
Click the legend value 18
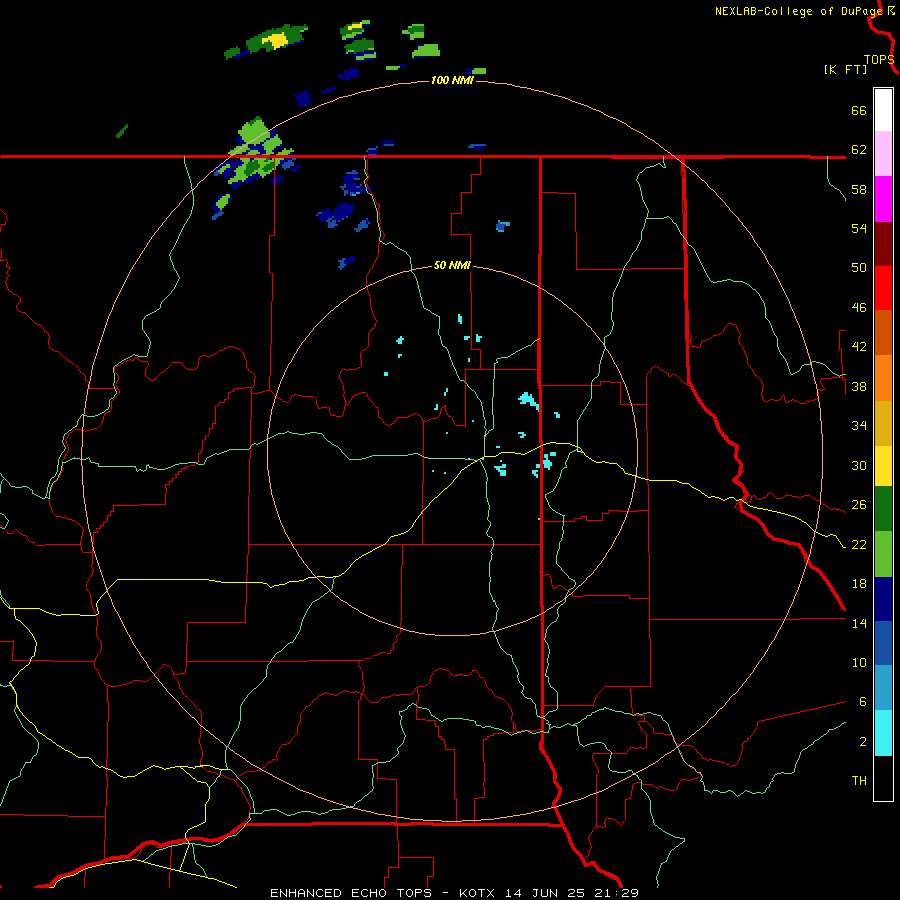point(859,584)
